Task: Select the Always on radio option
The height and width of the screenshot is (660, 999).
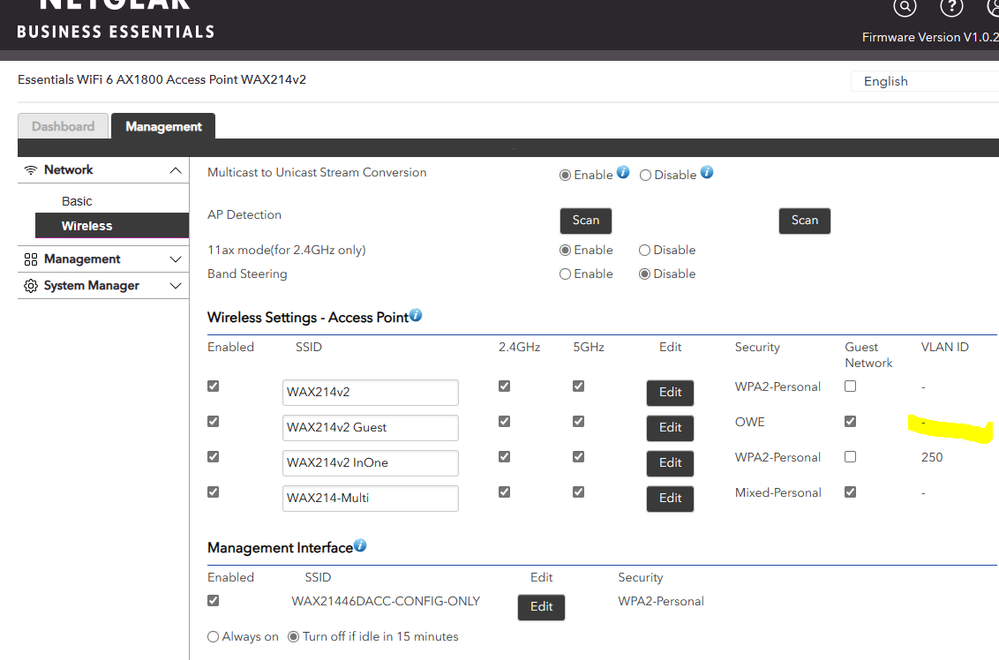Action: tap(213, 637)
